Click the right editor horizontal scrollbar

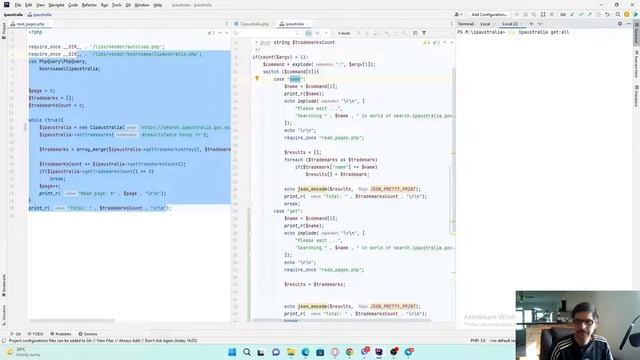point(342,320)
